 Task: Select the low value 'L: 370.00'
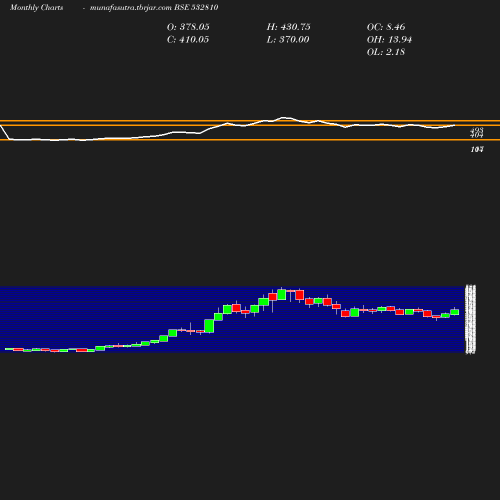point(288,40)
